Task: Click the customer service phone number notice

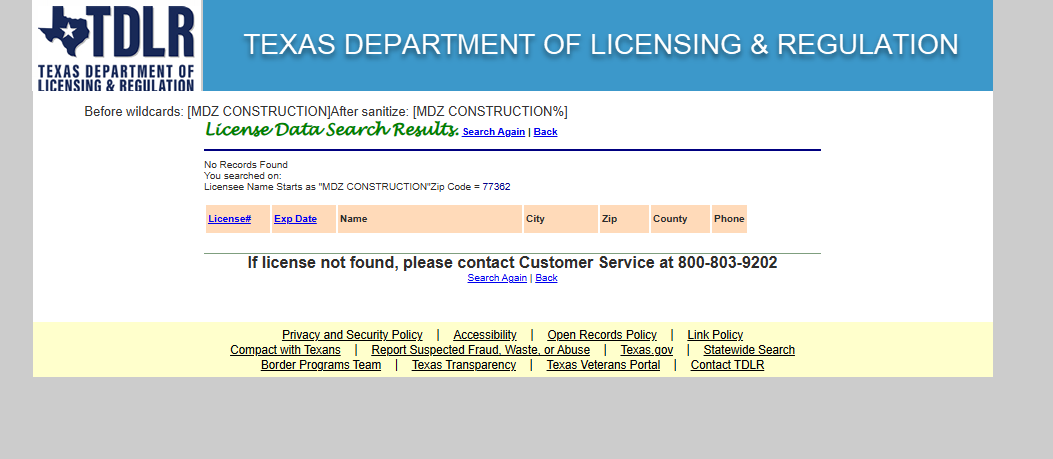Action: [x=512, y=262]
